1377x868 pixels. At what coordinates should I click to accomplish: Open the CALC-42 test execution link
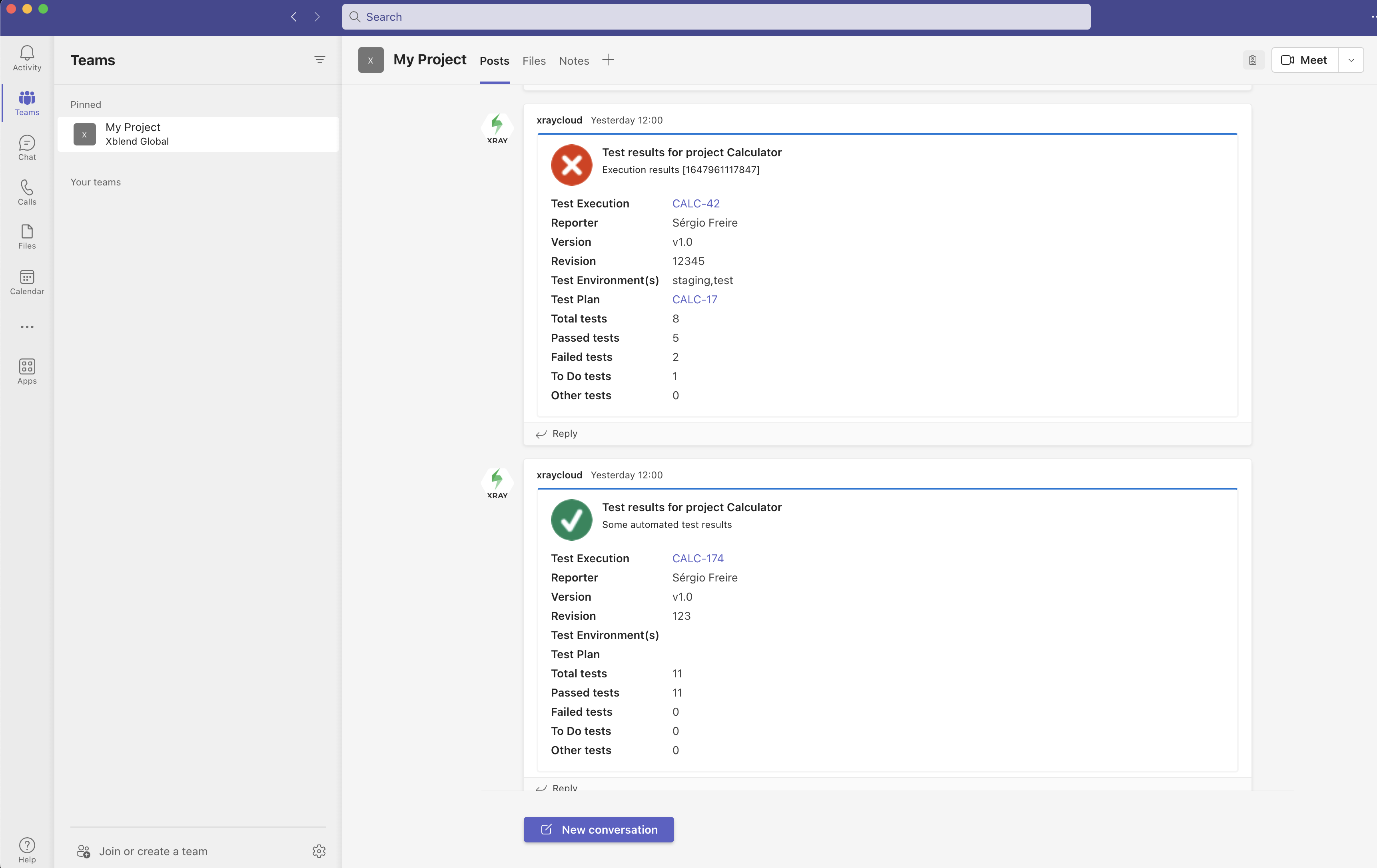pyautogui.click(x=696, y=203)
